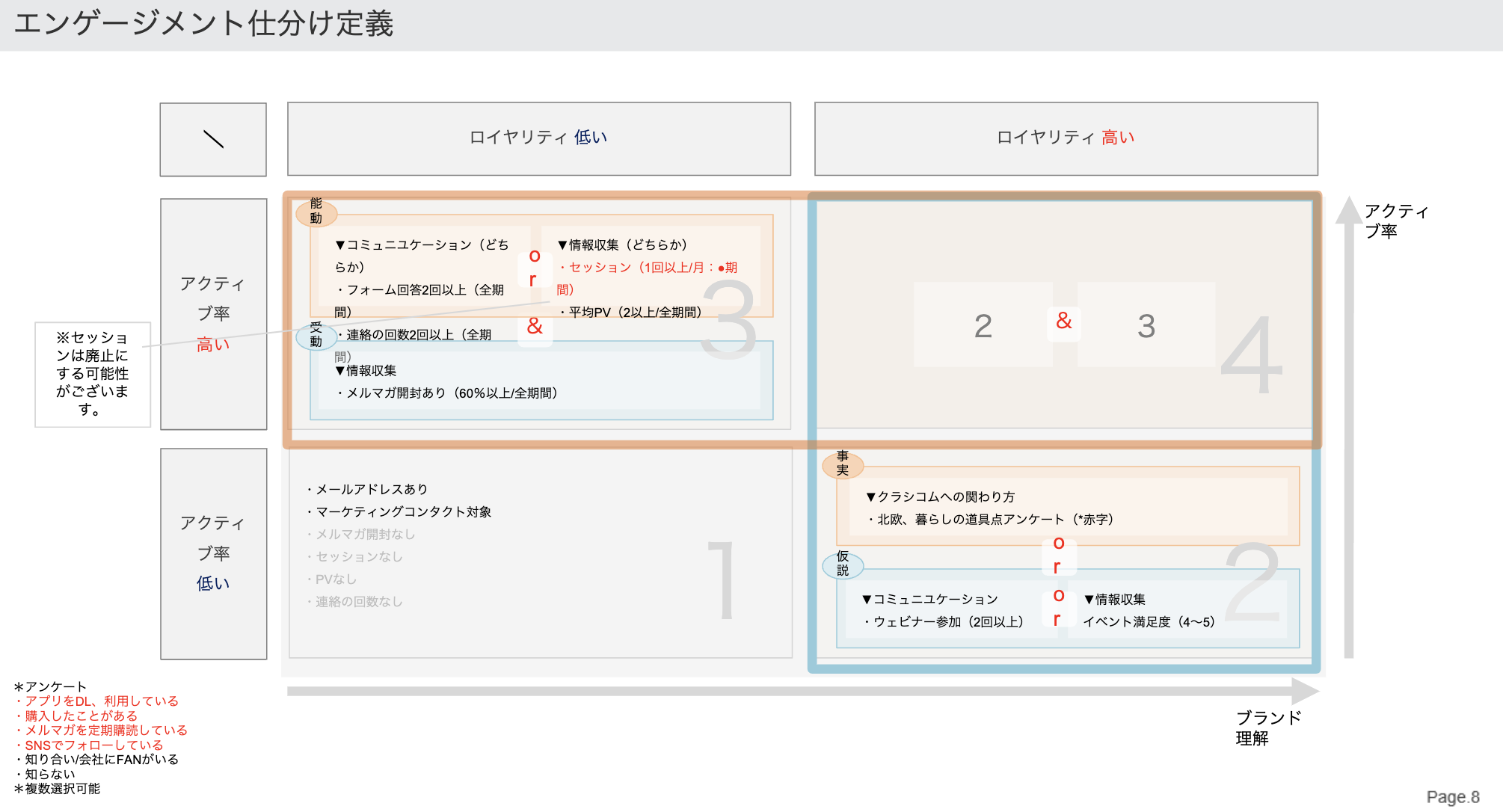1503x812 pixels.
Task: Select the 平均PV（2以上/全期間） line
Action: (x=630, y=313)
